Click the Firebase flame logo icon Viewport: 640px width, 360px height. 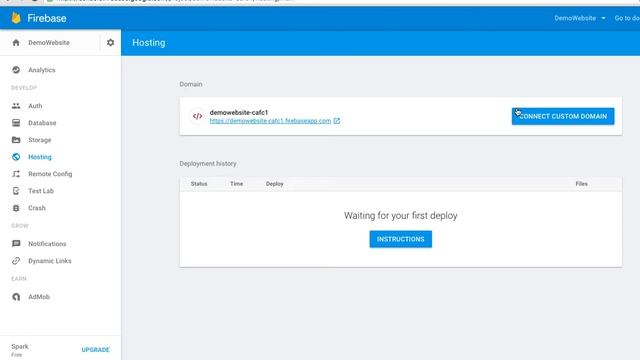pyautogui.click(x=16, y=18)
